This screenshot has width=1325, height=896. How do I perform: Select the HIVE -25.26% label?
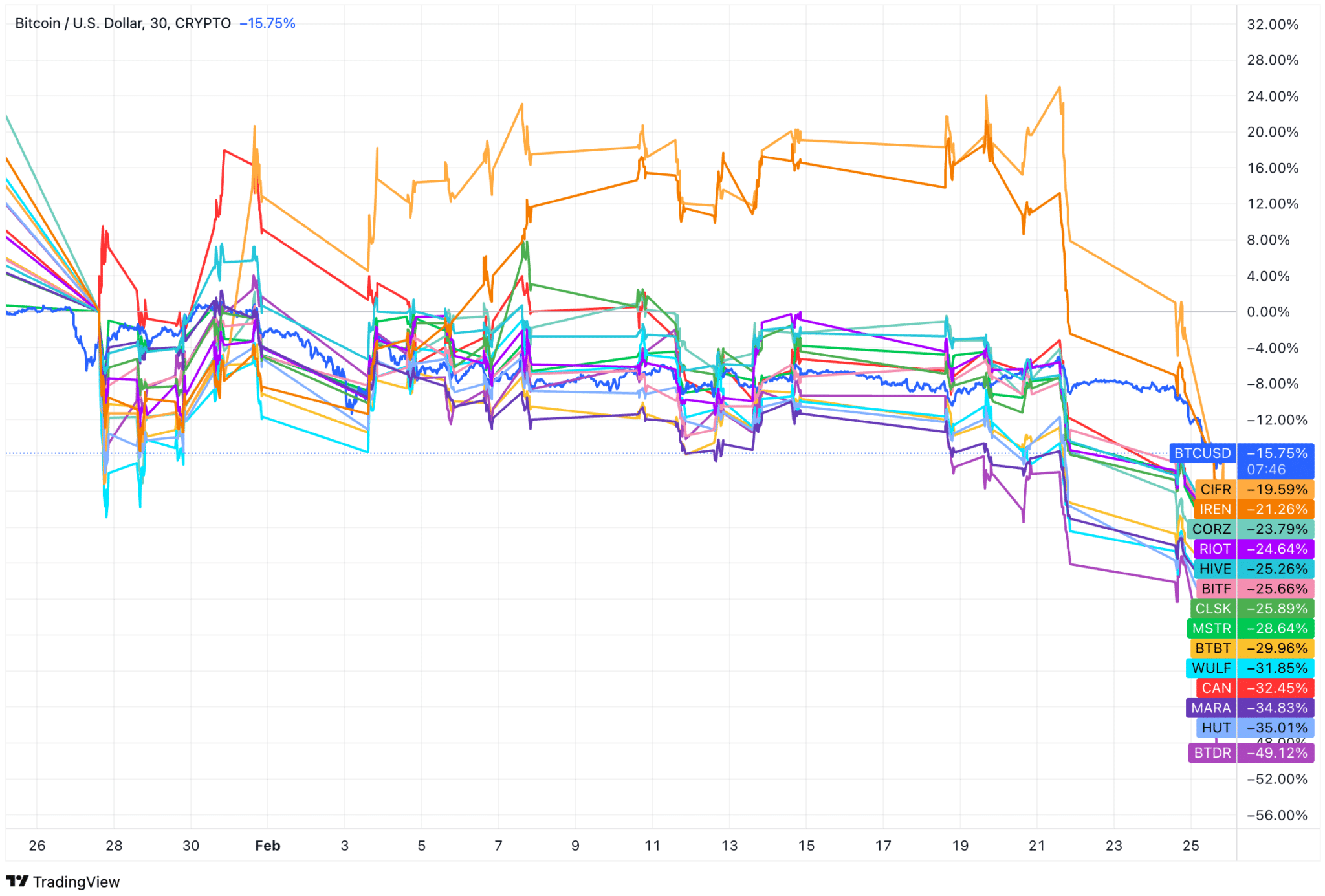pyautogui.click(x=1254, y=569)
